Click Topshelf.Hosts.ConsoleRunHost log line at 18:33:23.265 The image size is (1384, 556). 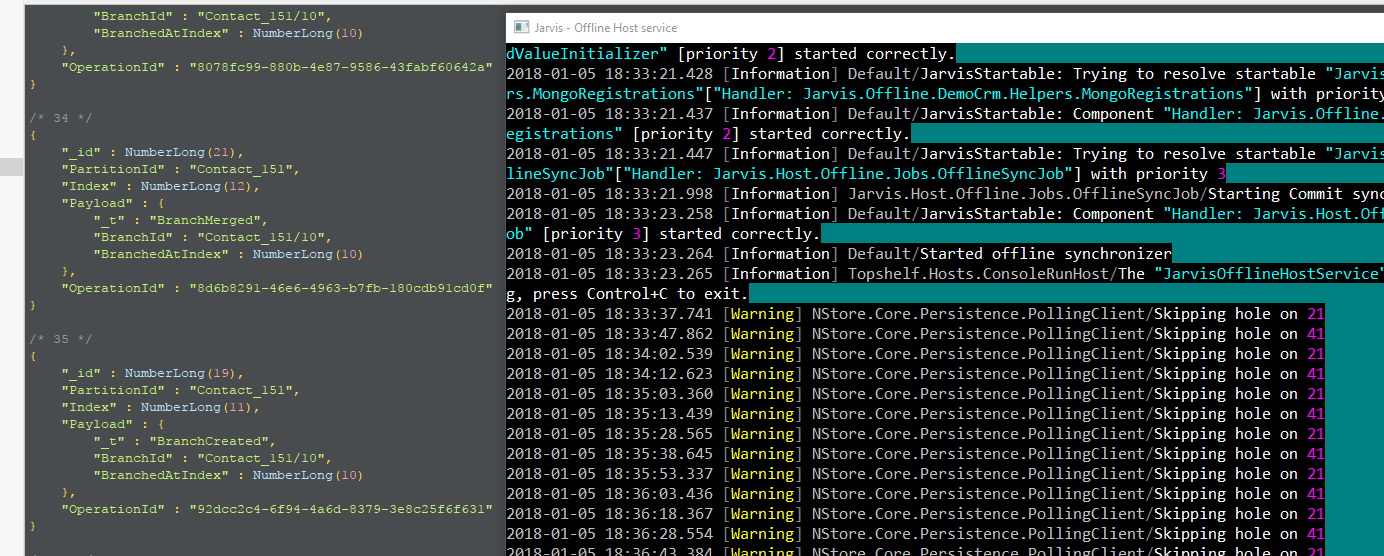945,274
